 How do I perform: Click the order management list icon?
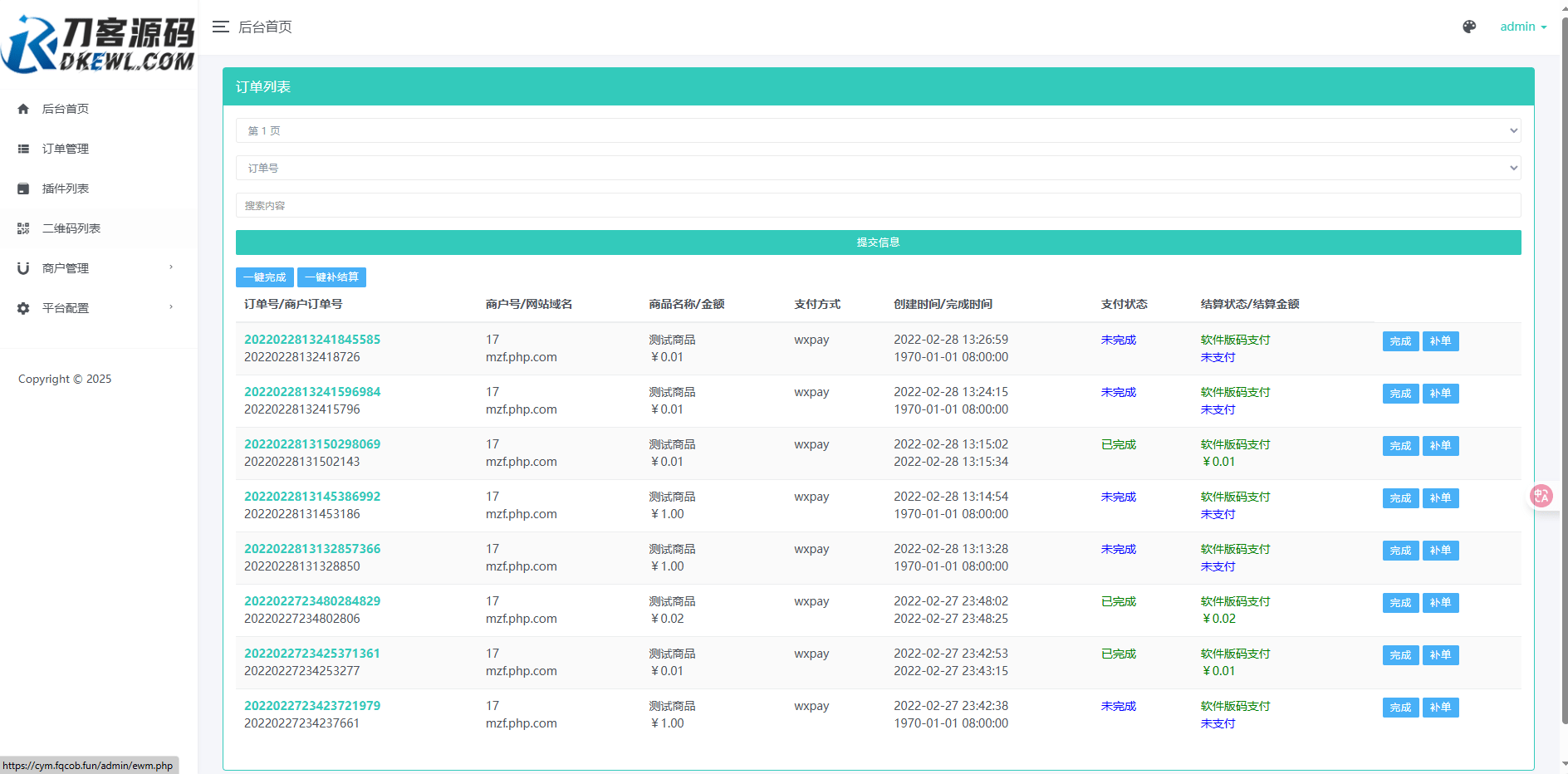pos(23,149)
